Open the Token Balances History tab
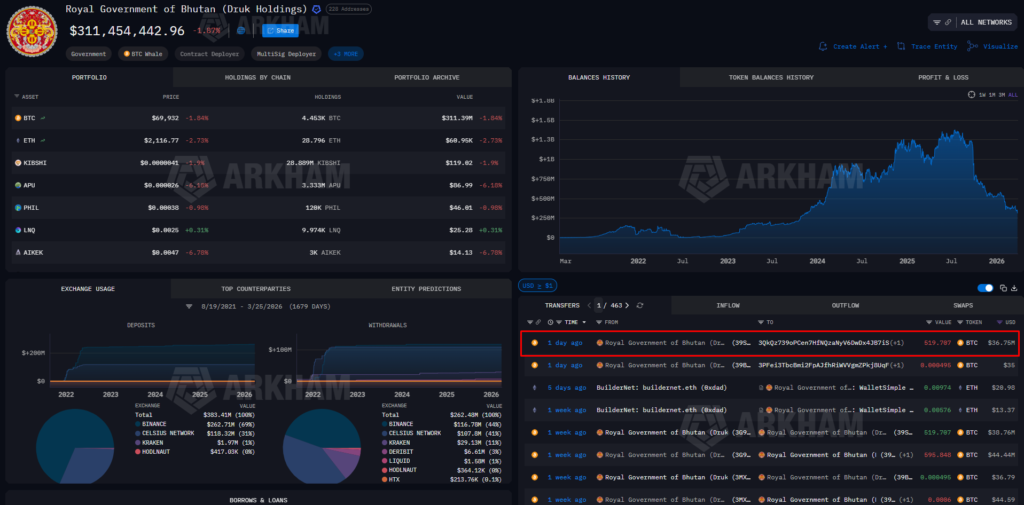The image size is (1024, 505). click(771, 77)
